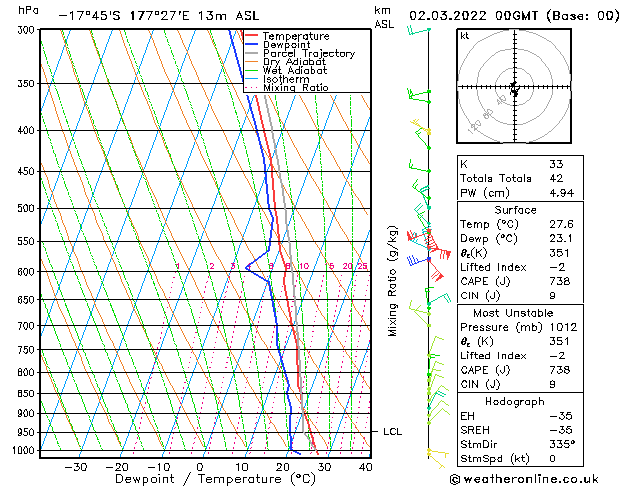Click the '0' temperature axis tick

[200, 467]
